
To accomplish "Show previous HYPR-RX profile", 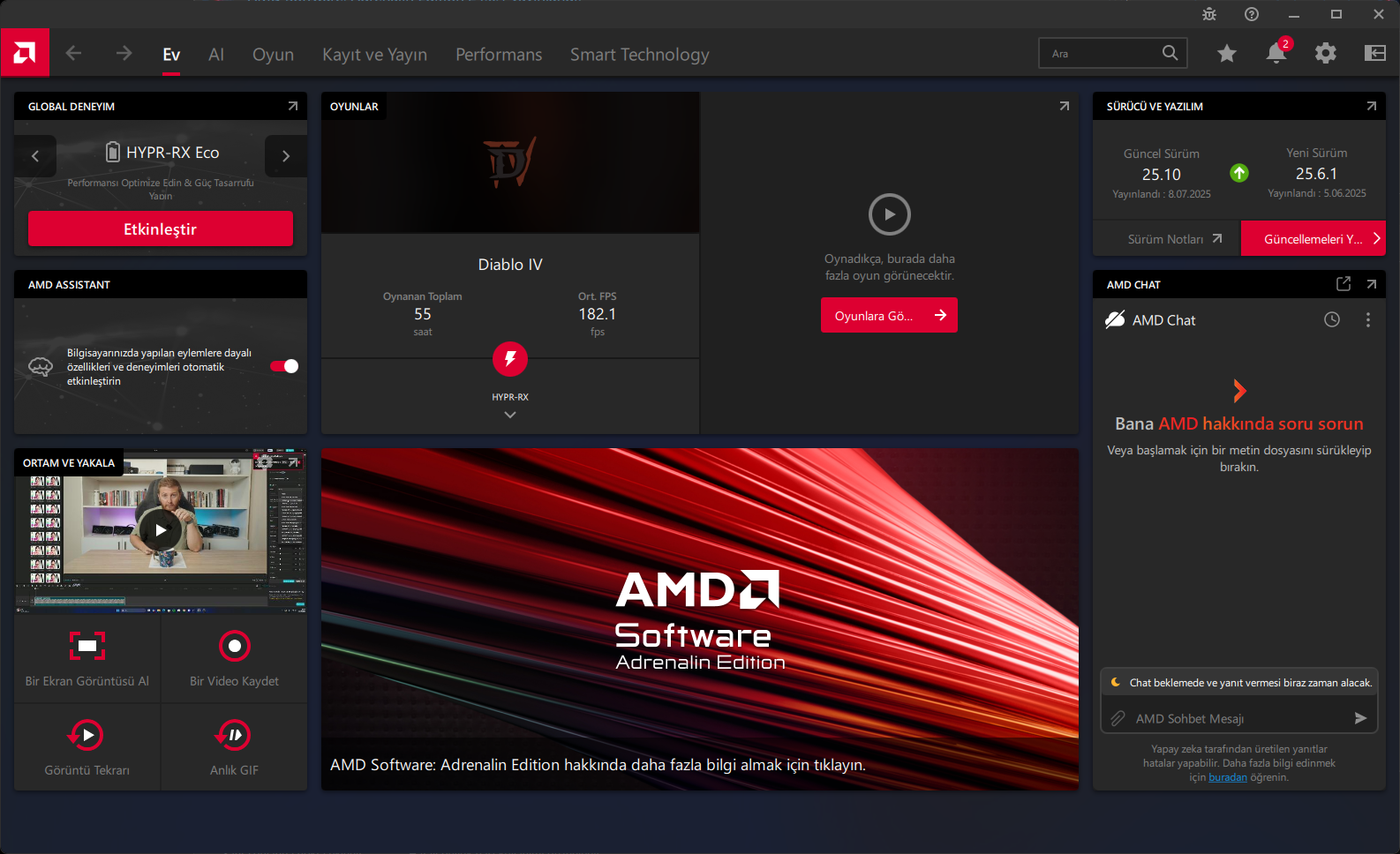I will (x=35, y=156).
